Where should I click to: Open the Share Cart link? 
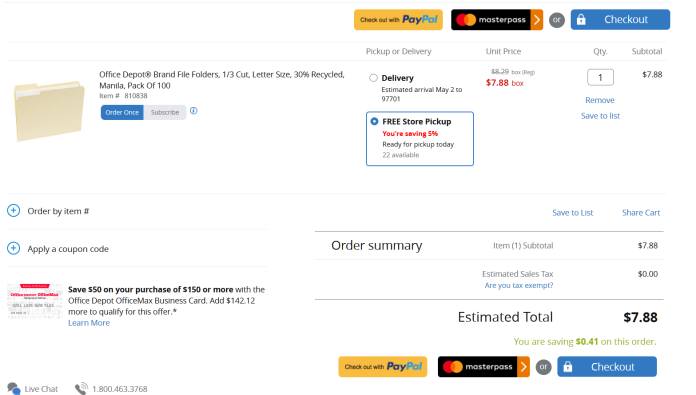point(641,213)
